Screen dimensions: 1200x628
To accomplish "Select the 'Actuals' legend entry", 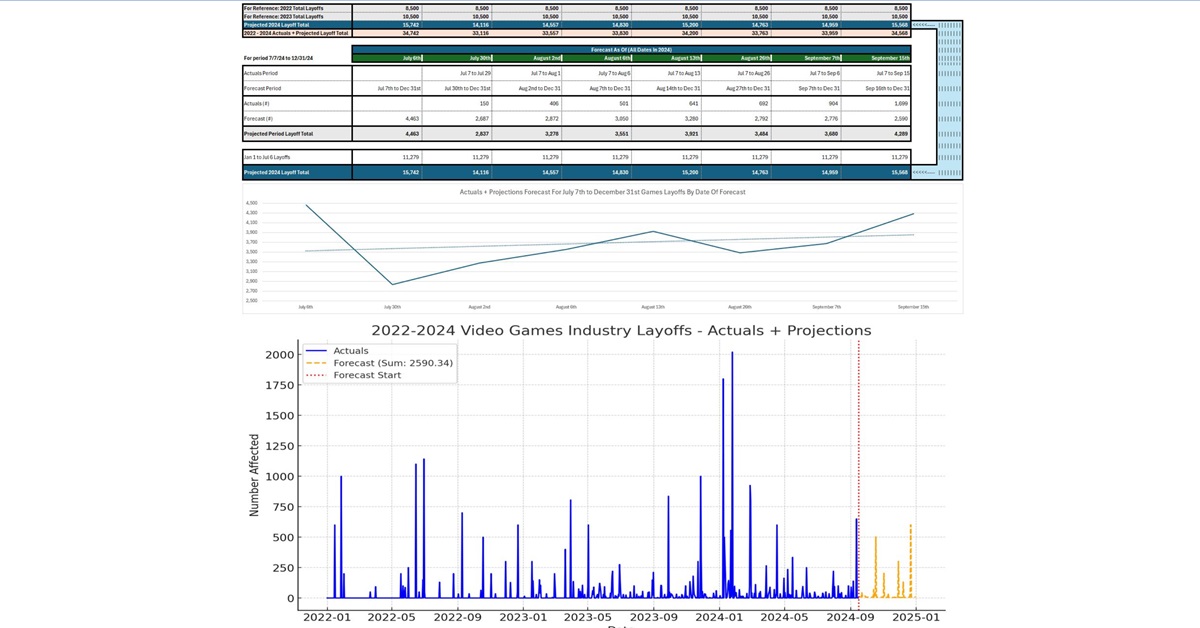I will tap(351, 351).
